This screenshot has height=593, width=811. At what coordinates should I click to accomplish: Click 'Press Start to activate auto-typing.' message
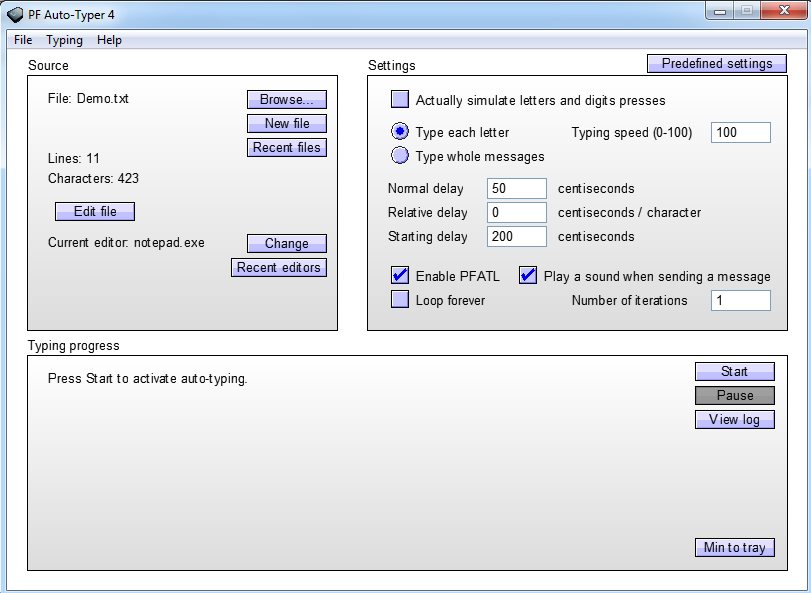(x=147, y=378)
